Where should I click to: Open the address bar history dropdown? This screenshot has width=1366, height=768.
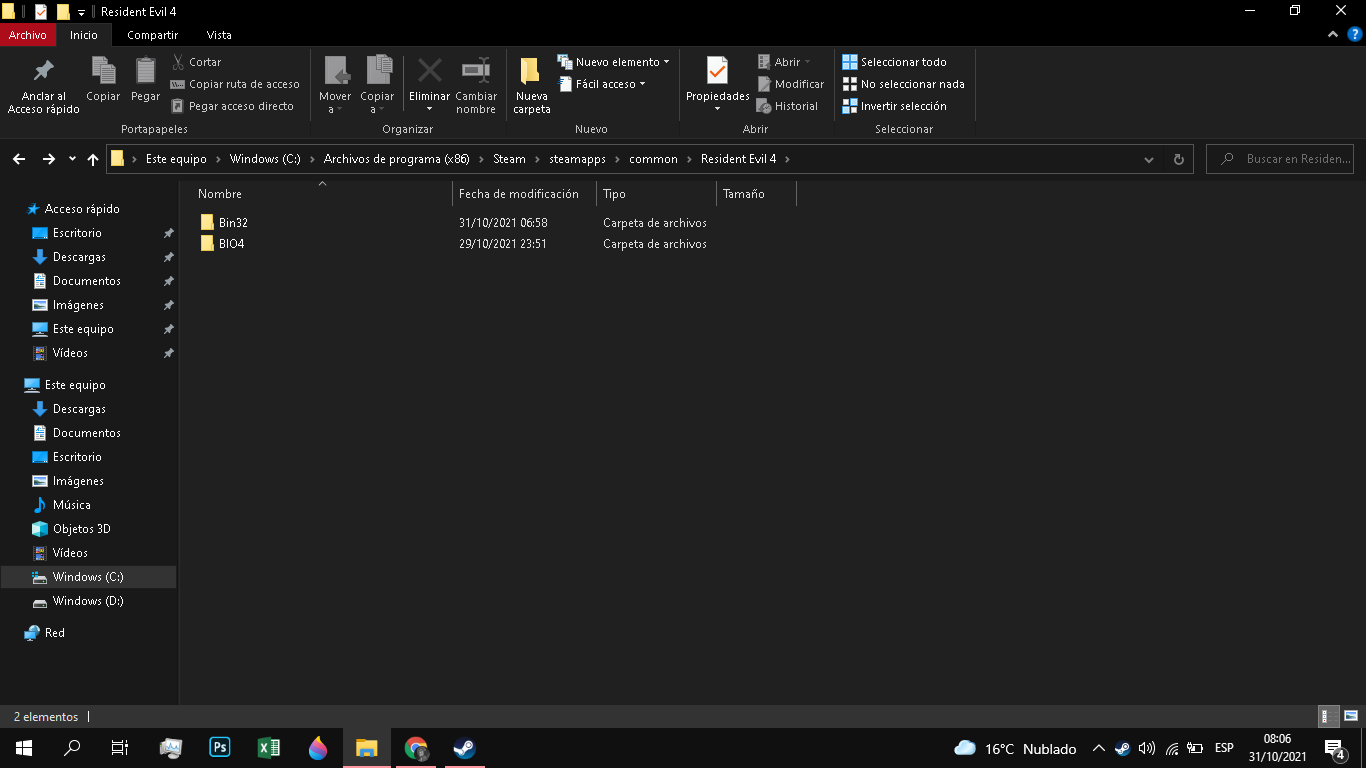[x=1149, y=159]
